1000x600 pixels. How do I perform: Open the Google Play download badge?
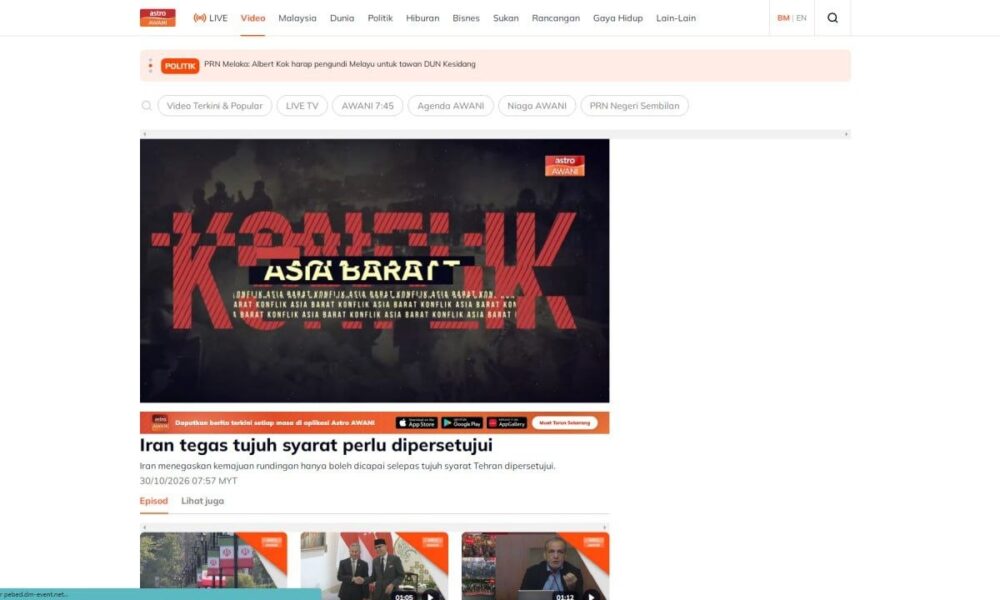462,423
